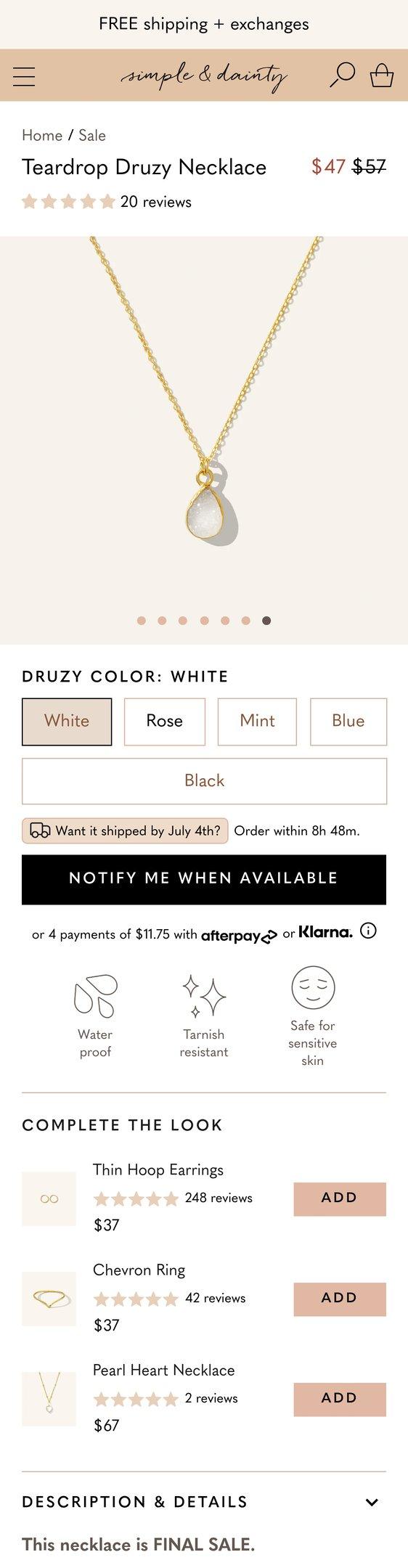
Task: Choose the Blue druzy option
Action: click(348, 722)
